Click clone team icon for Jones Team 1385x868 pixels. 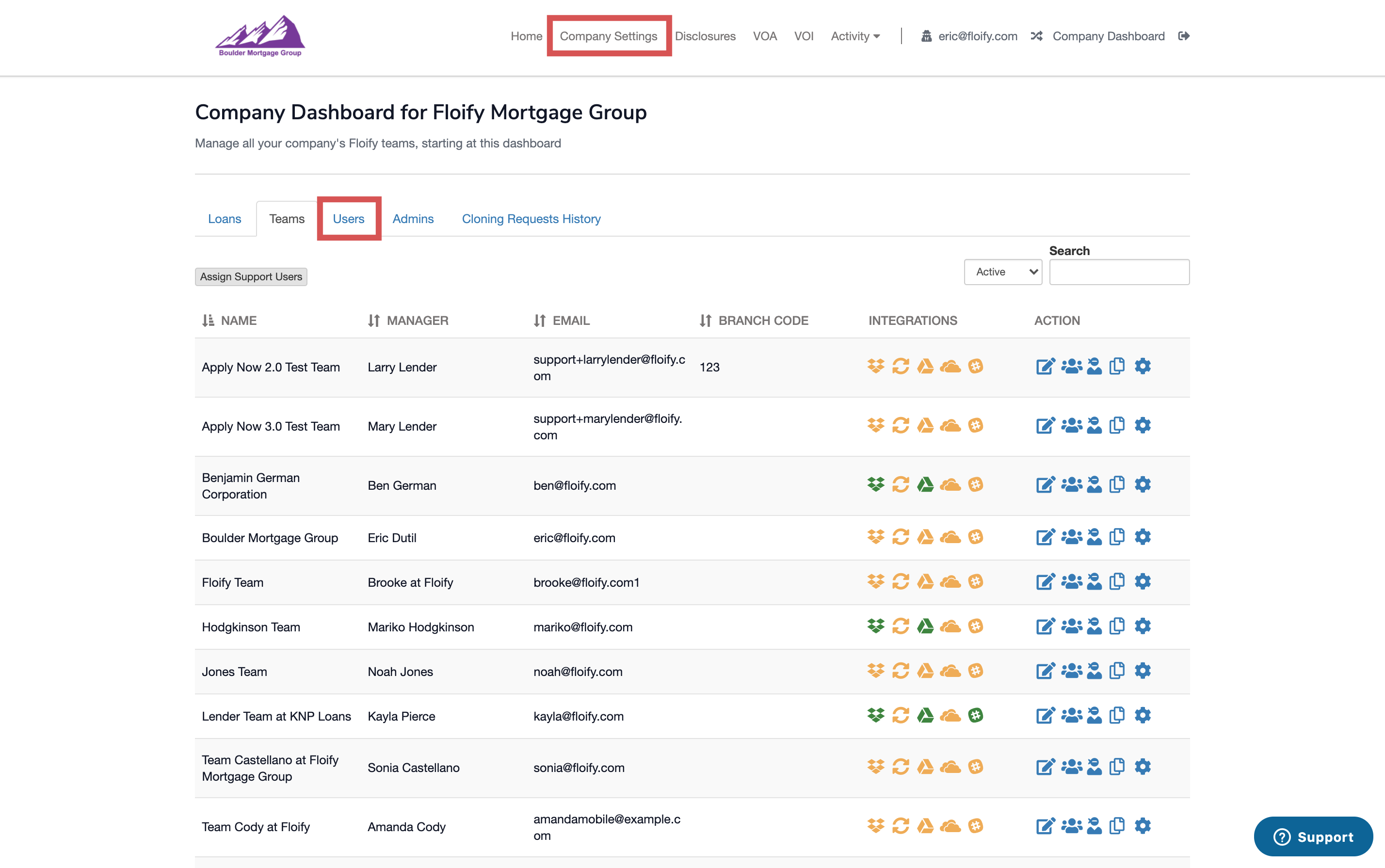[x=1116, y=671]
